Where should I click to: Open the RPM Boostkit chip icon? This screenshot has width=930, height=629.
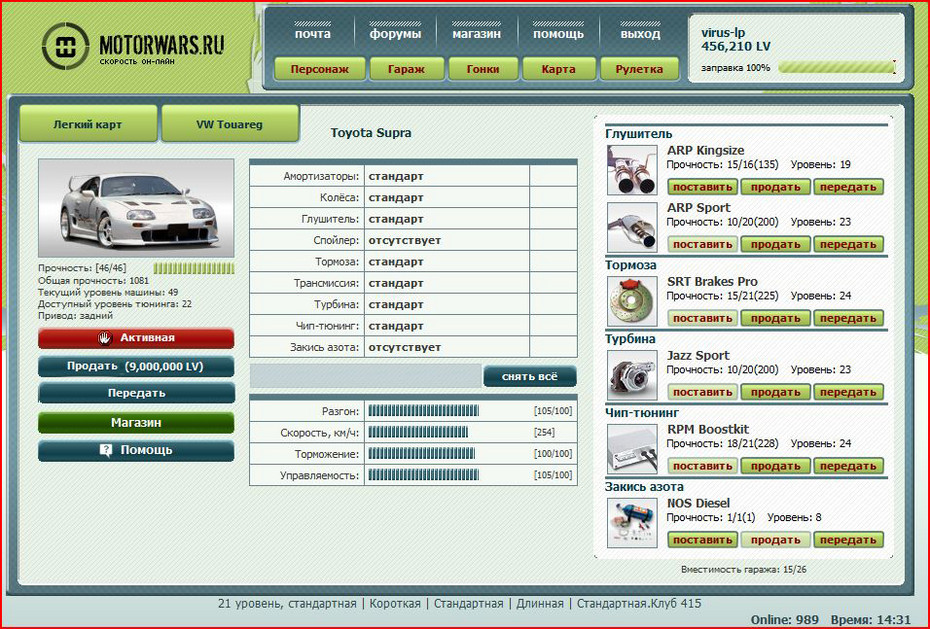pyautogui.click(x=632, y=449)
